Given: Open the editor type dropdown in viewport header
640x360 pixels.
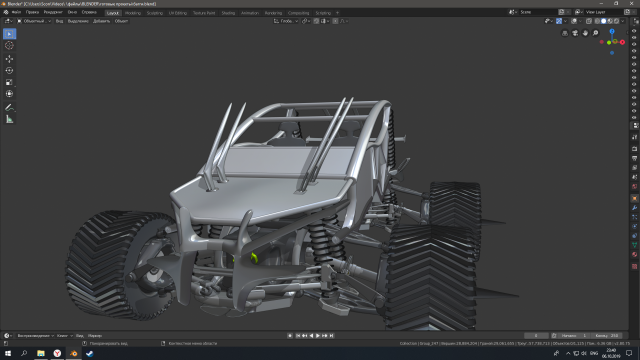Looking at the screenshot, I should pyautogui.click(x=8, y=21).
